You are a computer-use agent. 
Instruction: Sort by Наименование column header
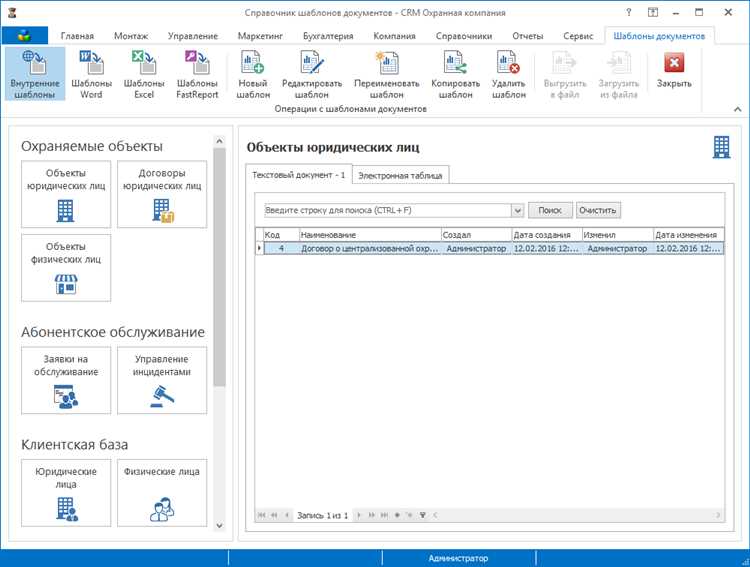pos(370,235)
